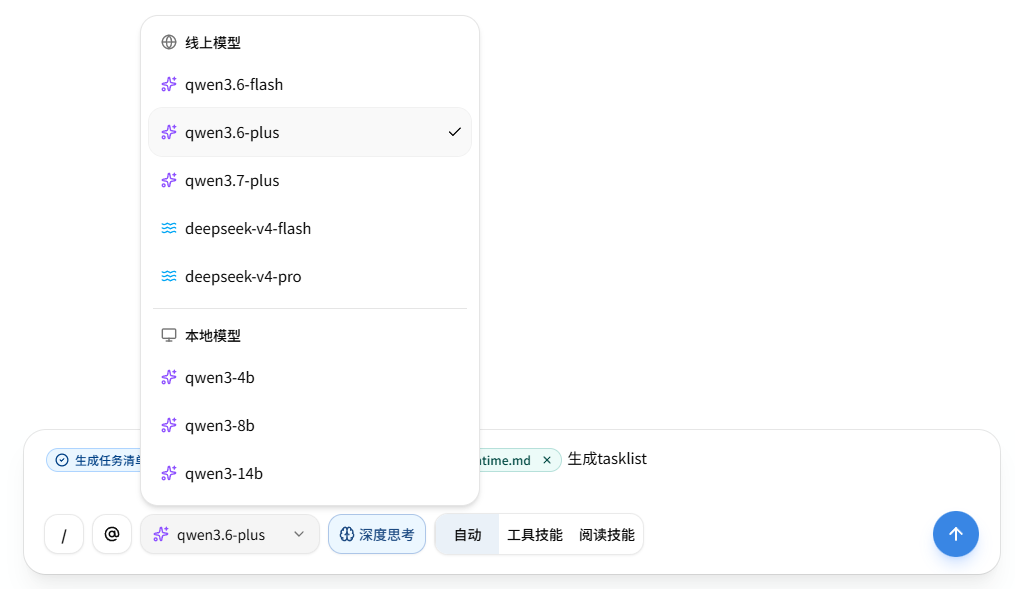Click the @ mention button
Screen dimensions: 1015x589
tap(112, 534)
